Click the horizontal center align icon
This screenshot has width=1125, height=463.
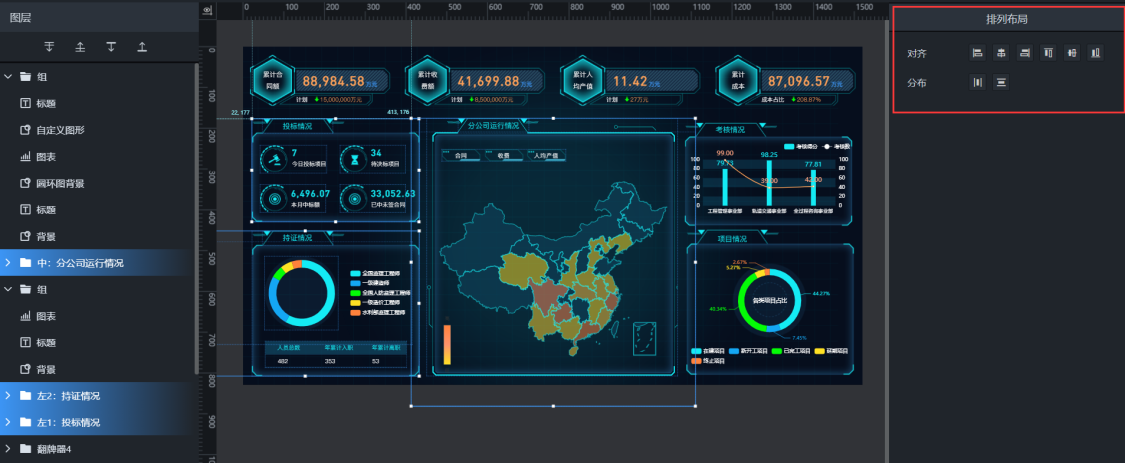click(1000, 53)
